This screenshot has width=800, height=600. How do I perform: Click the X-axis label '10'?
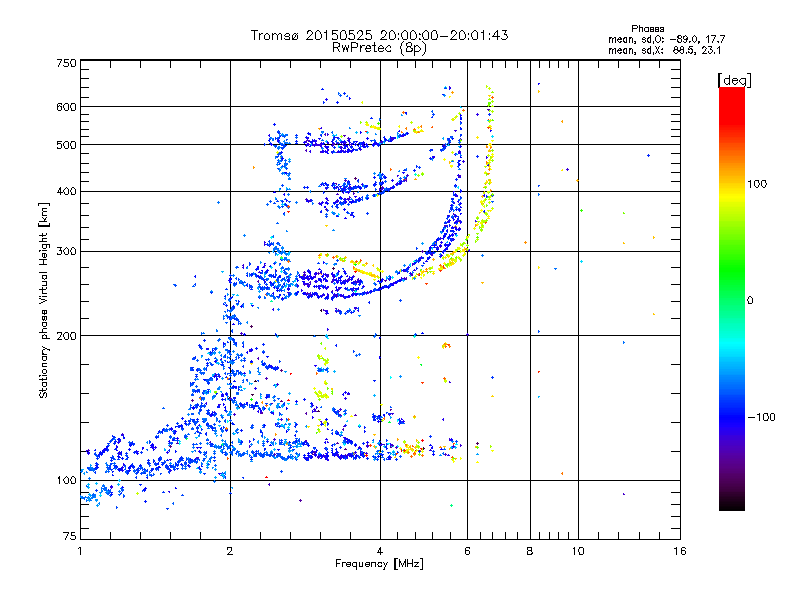pos(578,551)
